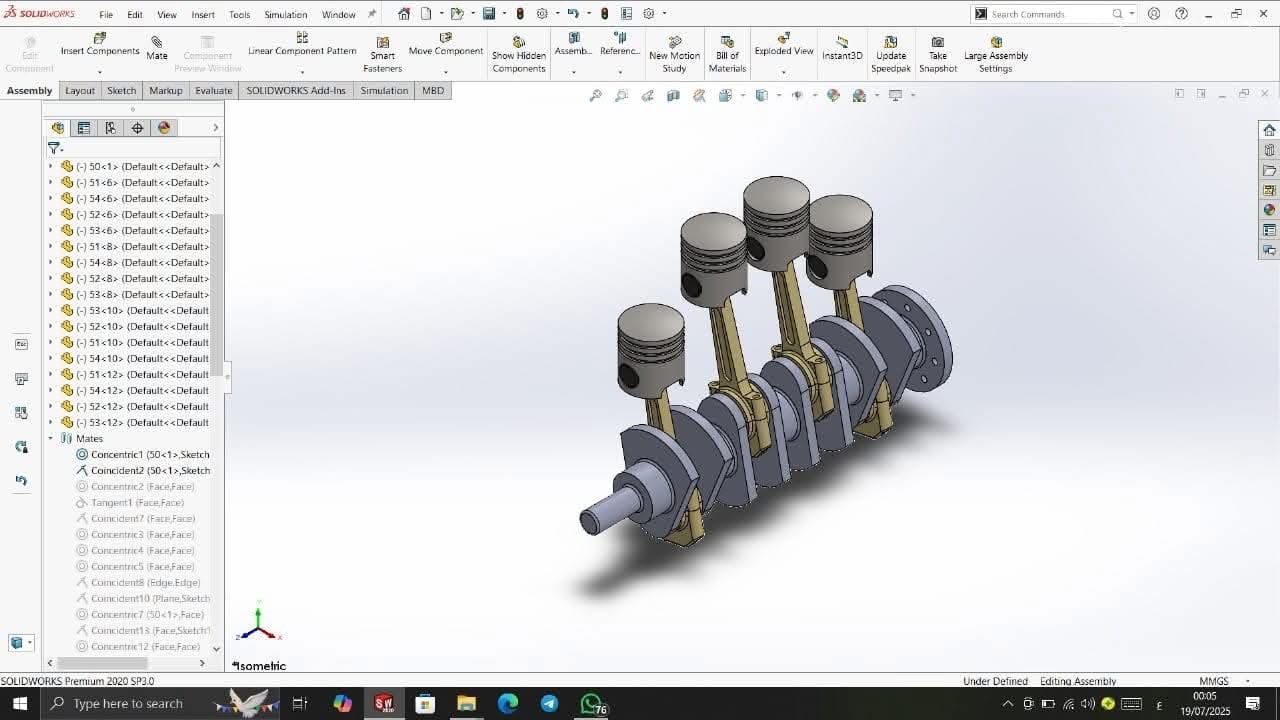1280x720 pixels.
Task: Click Take Snapshot
Action: point(938,55)
